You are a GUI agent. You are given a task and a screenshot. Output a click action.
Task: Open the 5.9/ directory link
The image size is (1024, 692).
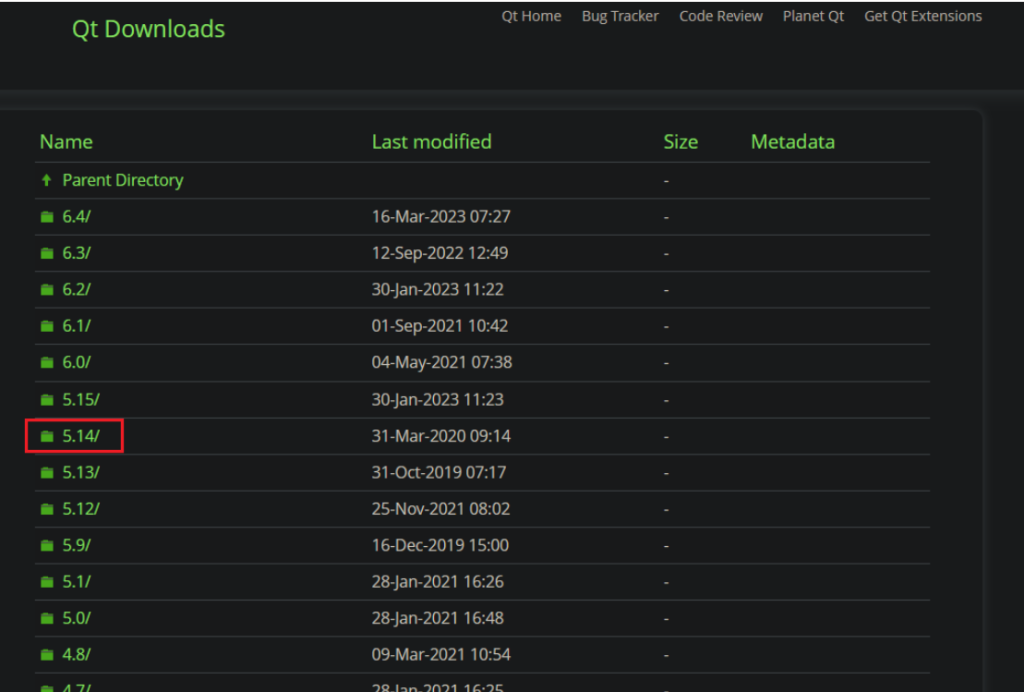click(76, 546)
